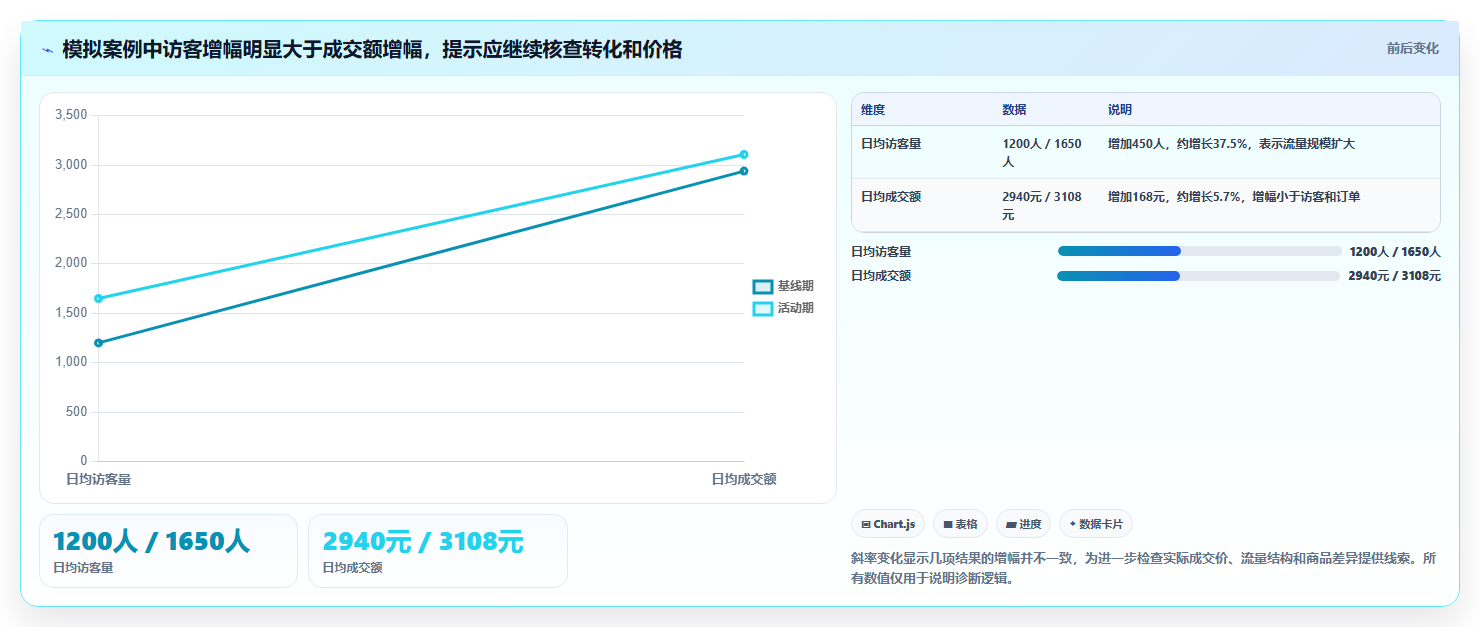The height and width of the screenshot is (627, 1480).
Task: Click the 日均成交额 x-axis label
Action: click(x=744, y=479)
